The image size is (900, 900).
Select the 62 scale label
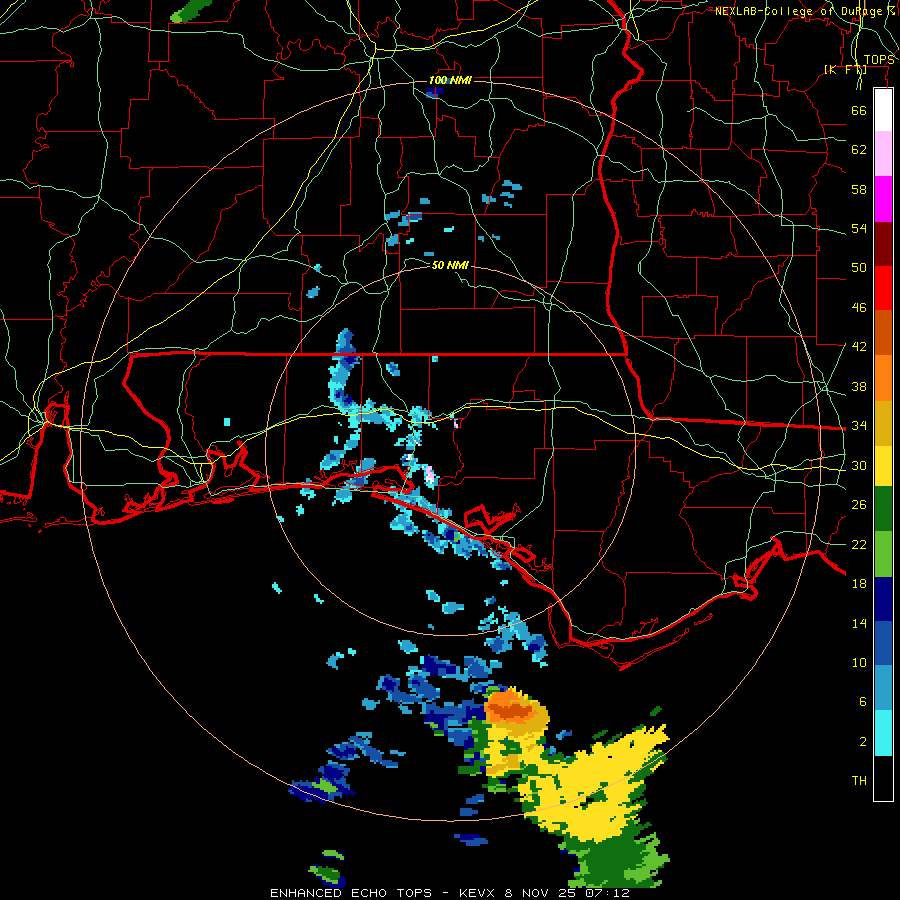pyautogui.click(x=859, y=150)
